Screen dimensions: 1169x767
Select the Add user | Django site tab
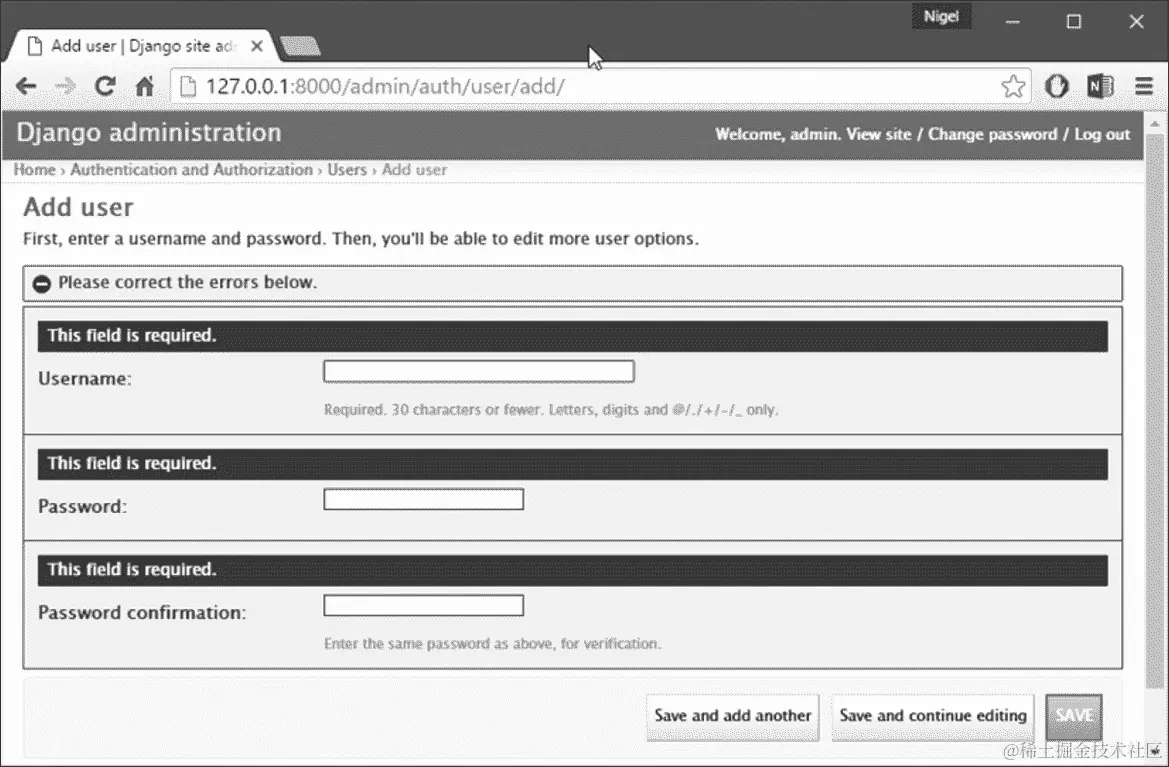142,46
